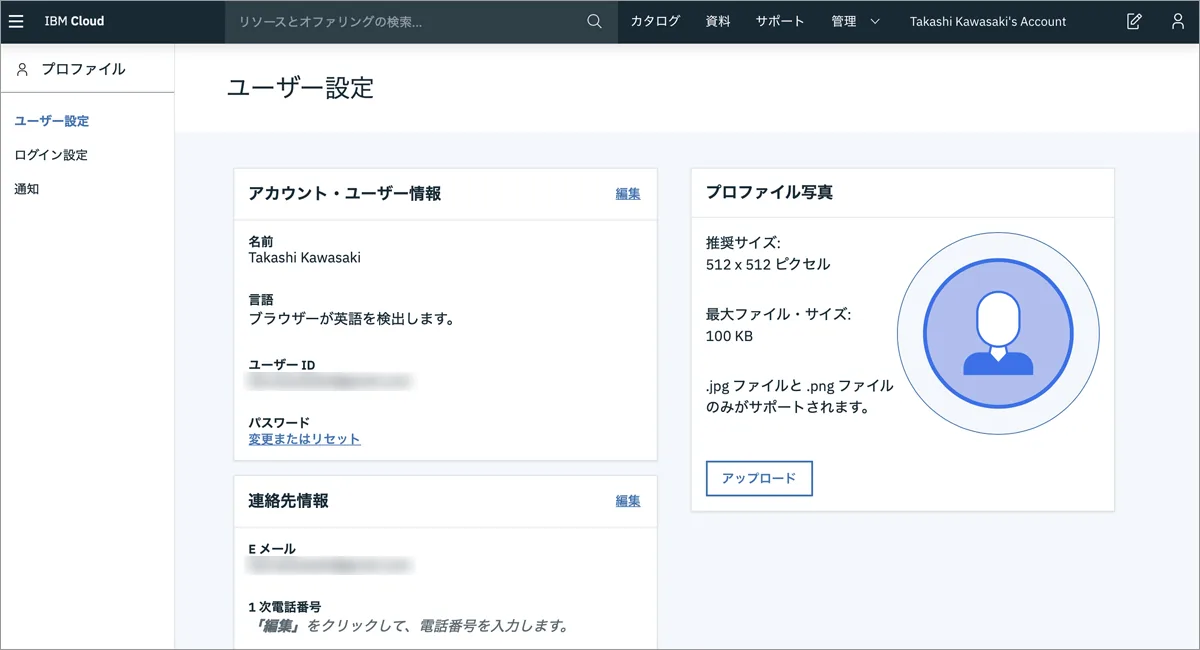
Task: Click 編集 link in 連絡先情報
Action: [628, 501]
